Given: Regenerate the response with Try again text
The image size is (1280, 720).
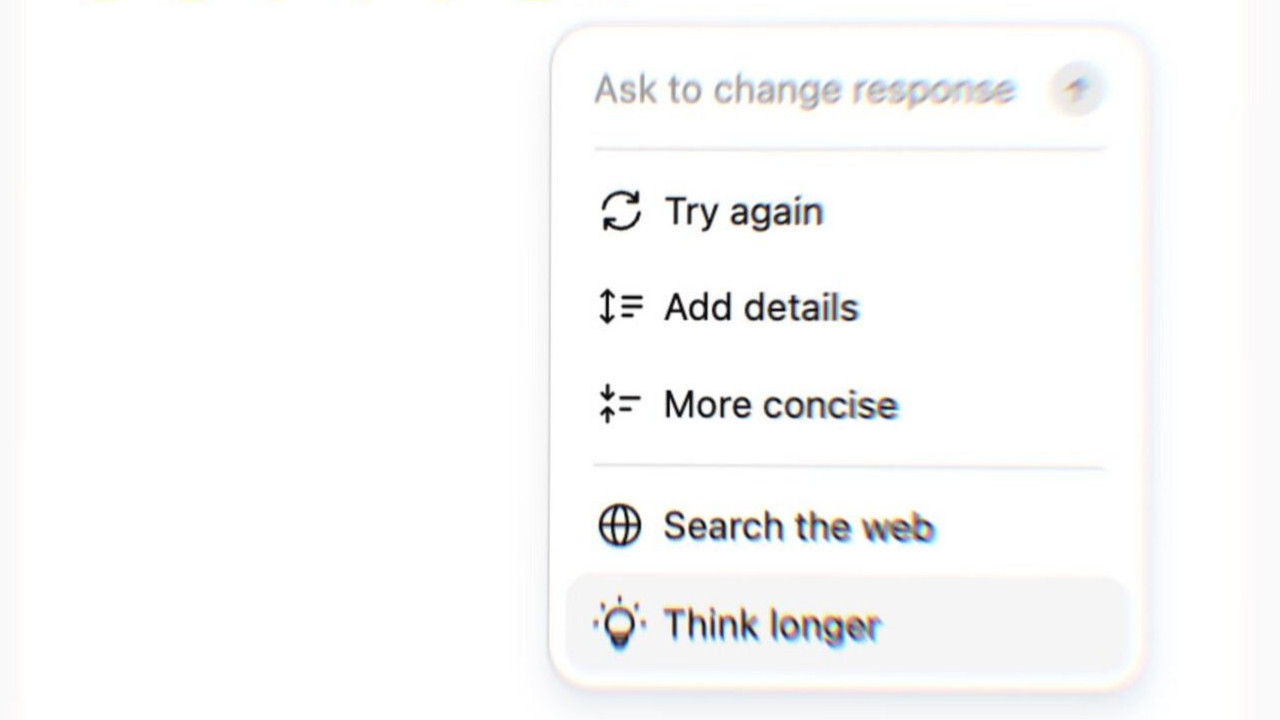Looking at the screenshot, I should point(744,212).
